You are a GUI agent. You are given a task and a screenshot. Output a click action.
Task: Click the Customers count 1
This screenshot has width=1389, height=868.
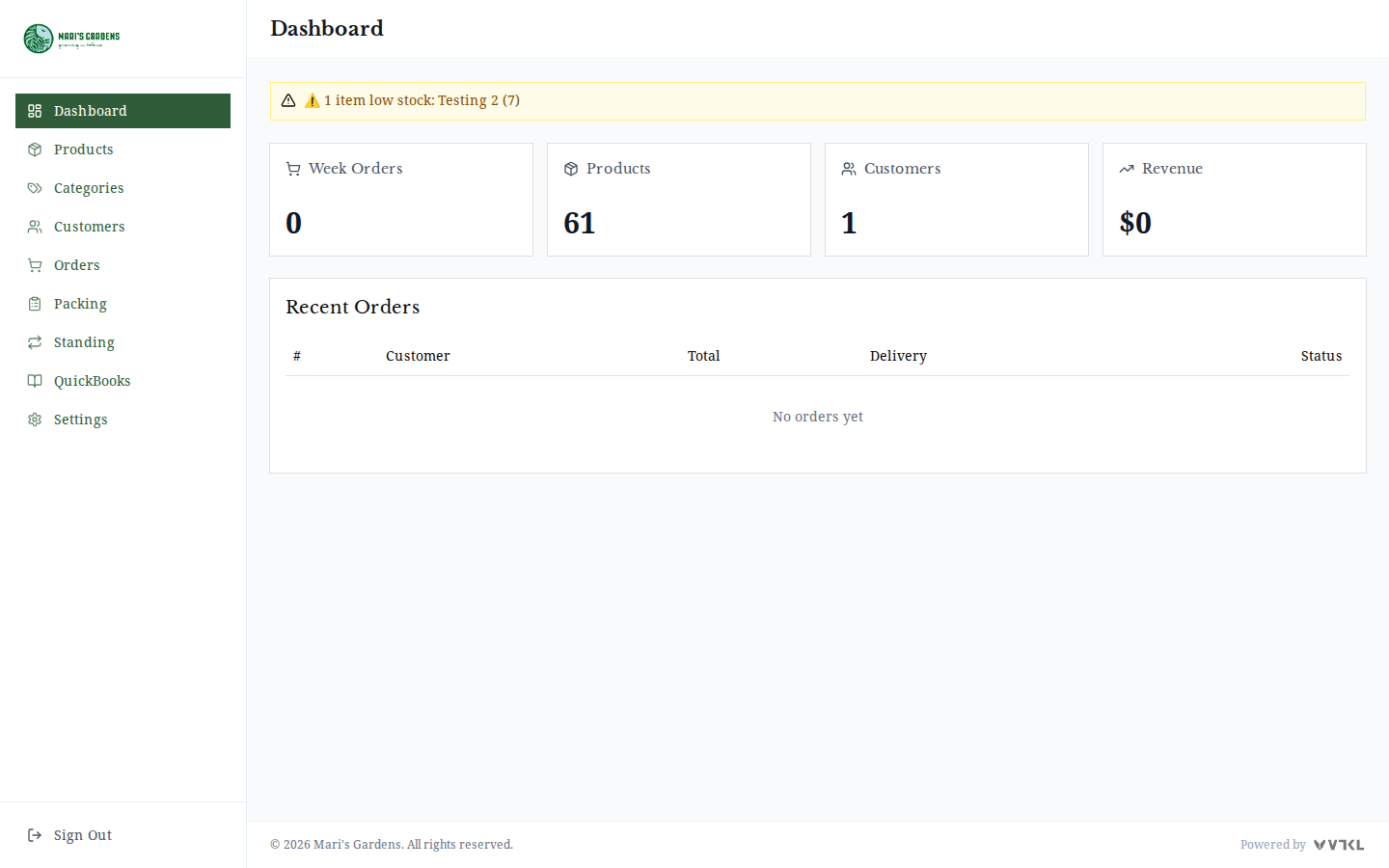click(x=849, y=224)
